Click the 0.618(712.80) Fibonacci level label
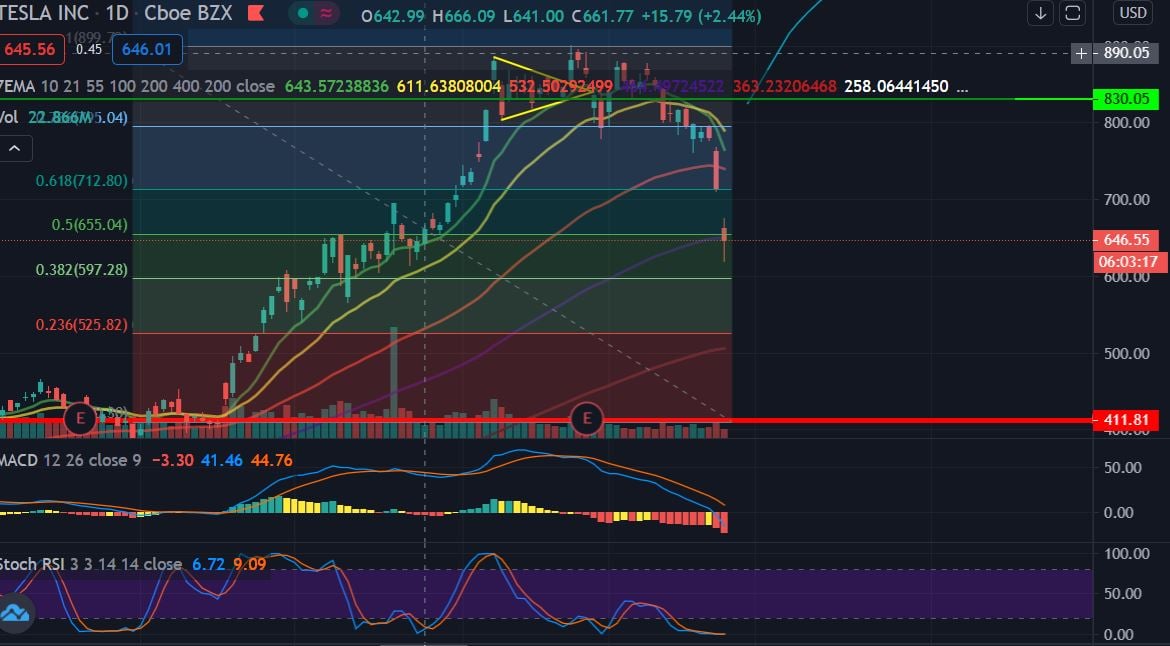The image size is (1170, 646). point(81,181)
